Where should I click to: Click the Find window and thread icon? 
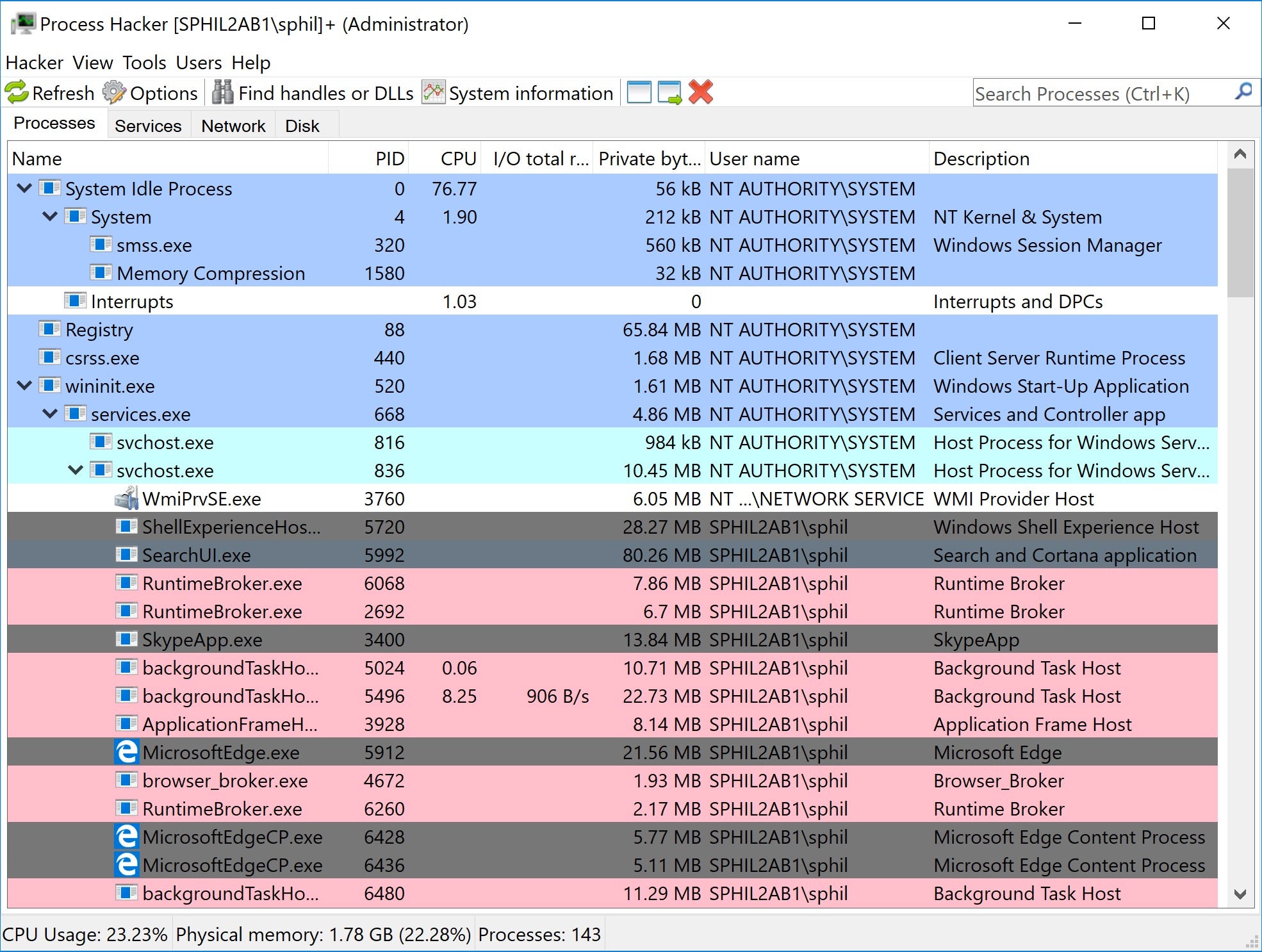click(x=669, y=93)
